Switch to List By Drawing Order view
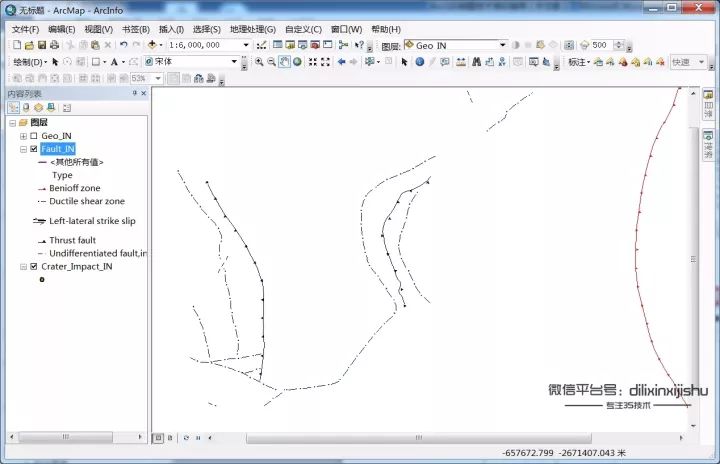Screen dimensions: 720x464 [x=13, y=108]
